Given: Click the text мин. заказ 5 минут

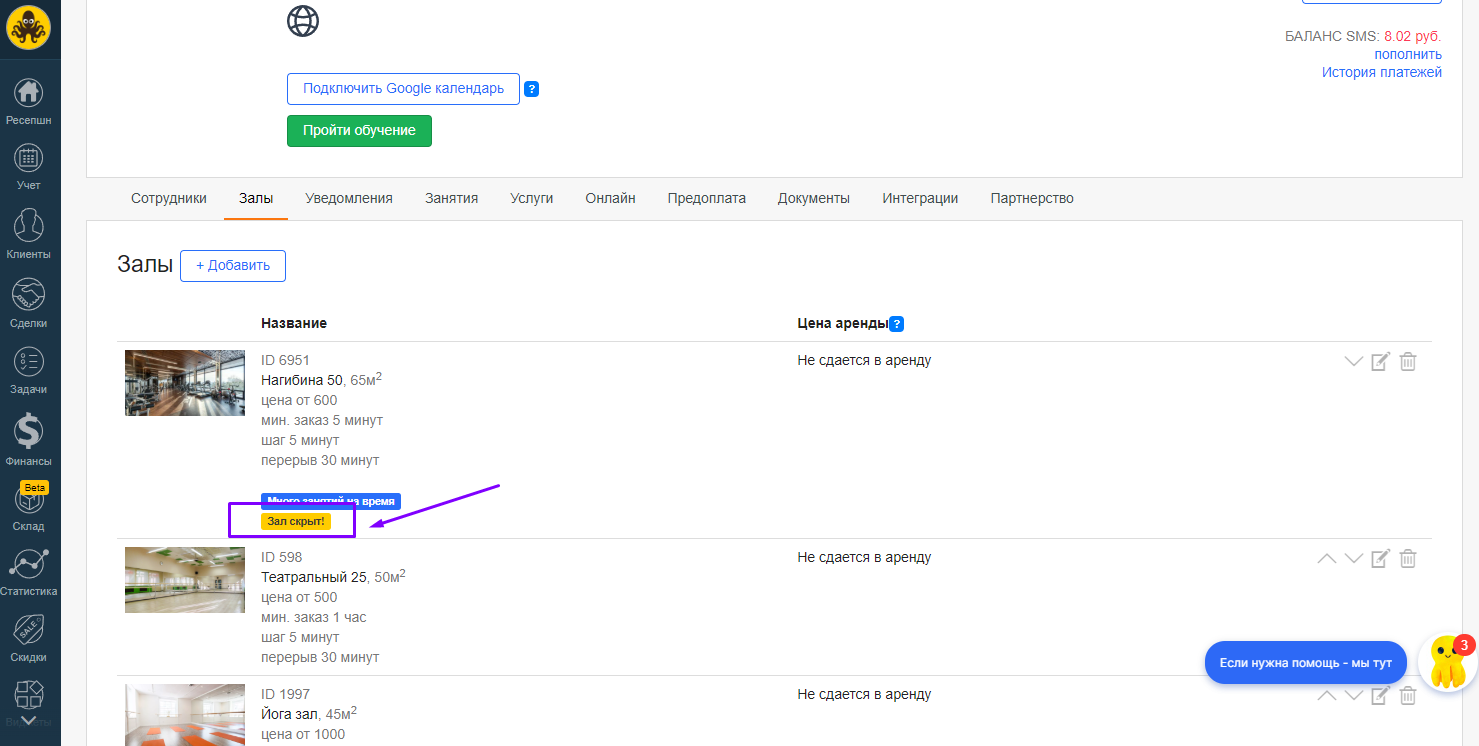Looking at the screenshot, I should (322, 420).
